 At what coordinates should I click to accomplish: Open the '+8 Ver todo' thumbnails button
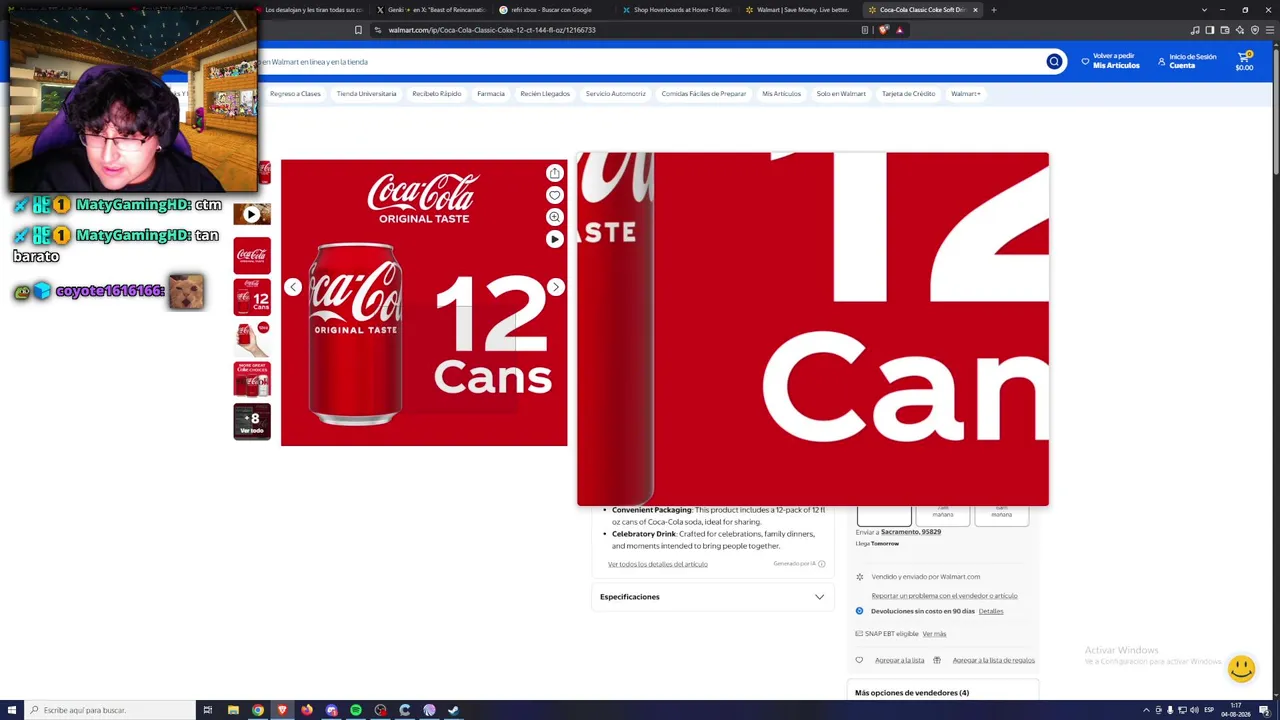pos(252,422)
